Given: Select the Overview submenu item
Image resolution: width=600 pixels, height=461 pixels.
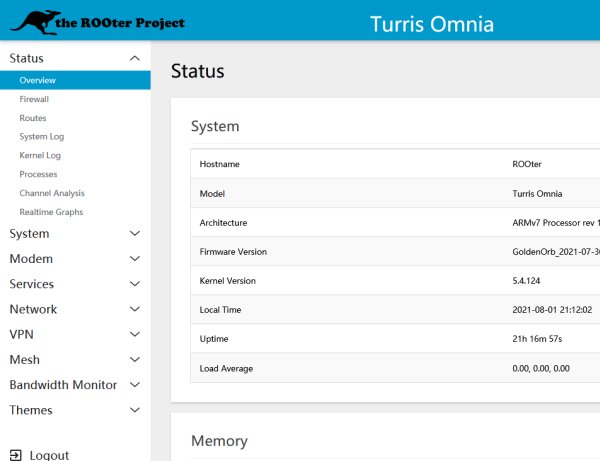Looking at the screenshot, I should point(75,80).
